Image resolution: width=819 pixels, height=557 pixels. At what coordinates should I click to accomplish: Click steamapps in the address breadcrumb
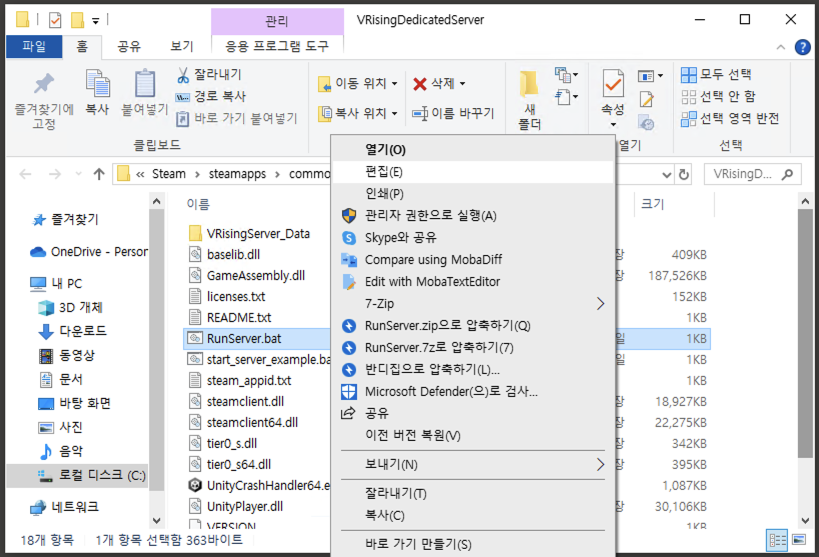237,174
